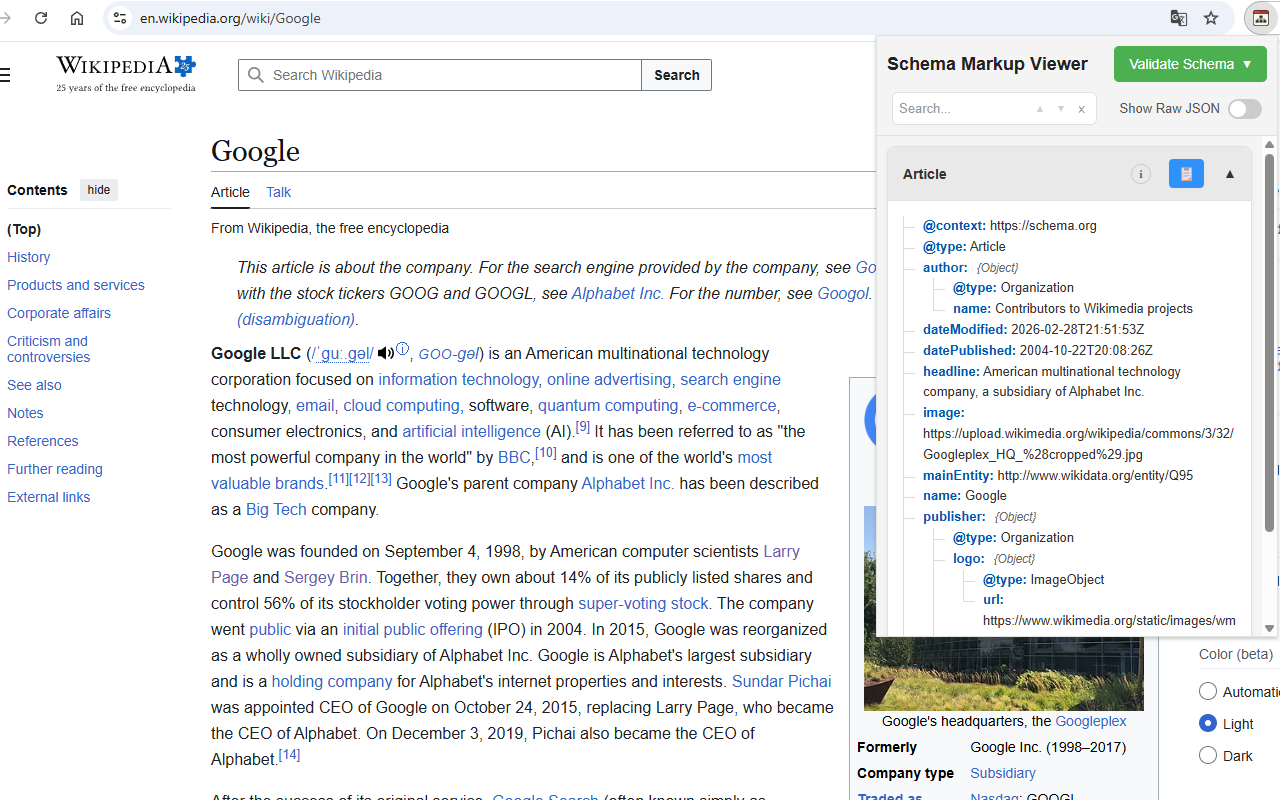Open the Alphabet Inc. hatnote link
Image resolution: width=1280 pixels, height=800 pixels.
pos(617,293)
